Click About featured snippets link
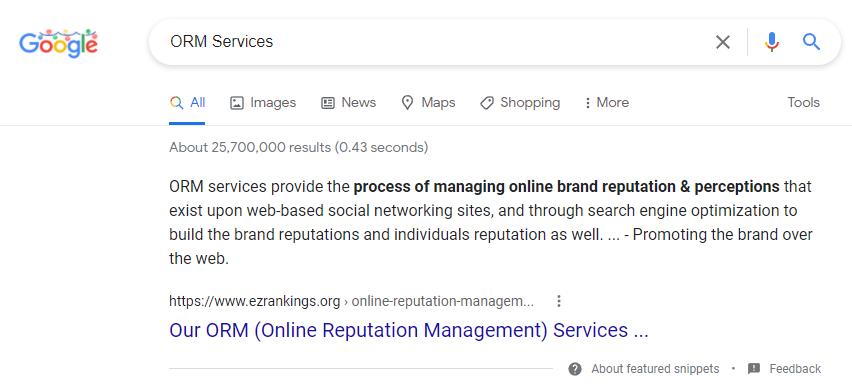This screenshot has height=391, width=852. 655,369
